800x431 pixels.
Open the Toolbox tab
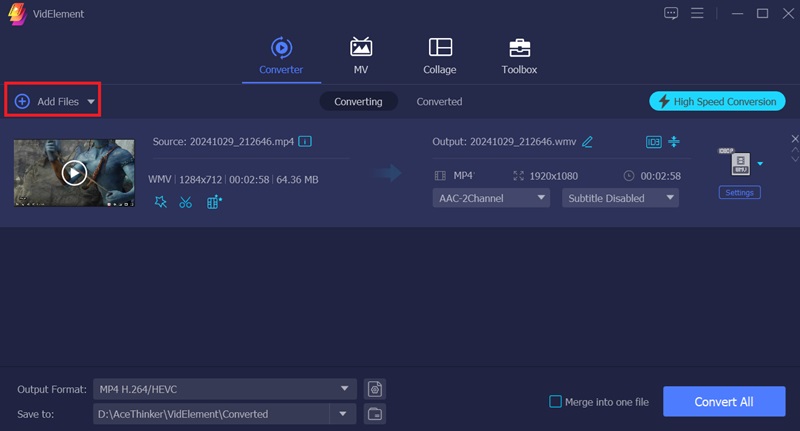tap(519, 56)
